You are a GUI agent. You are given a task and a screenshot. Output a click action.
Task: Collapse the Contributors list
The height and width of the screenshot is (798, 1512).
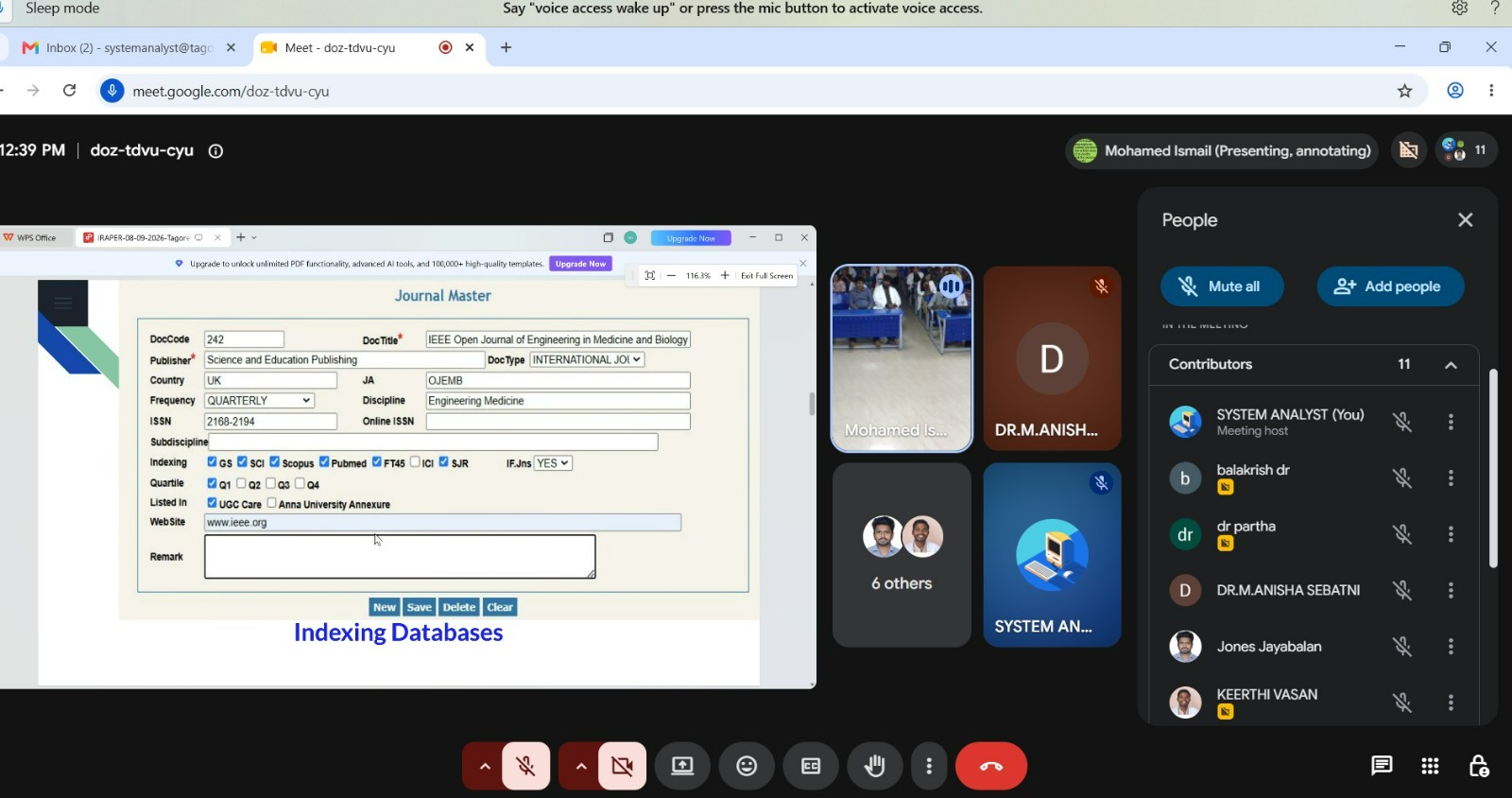[1451, 365]
